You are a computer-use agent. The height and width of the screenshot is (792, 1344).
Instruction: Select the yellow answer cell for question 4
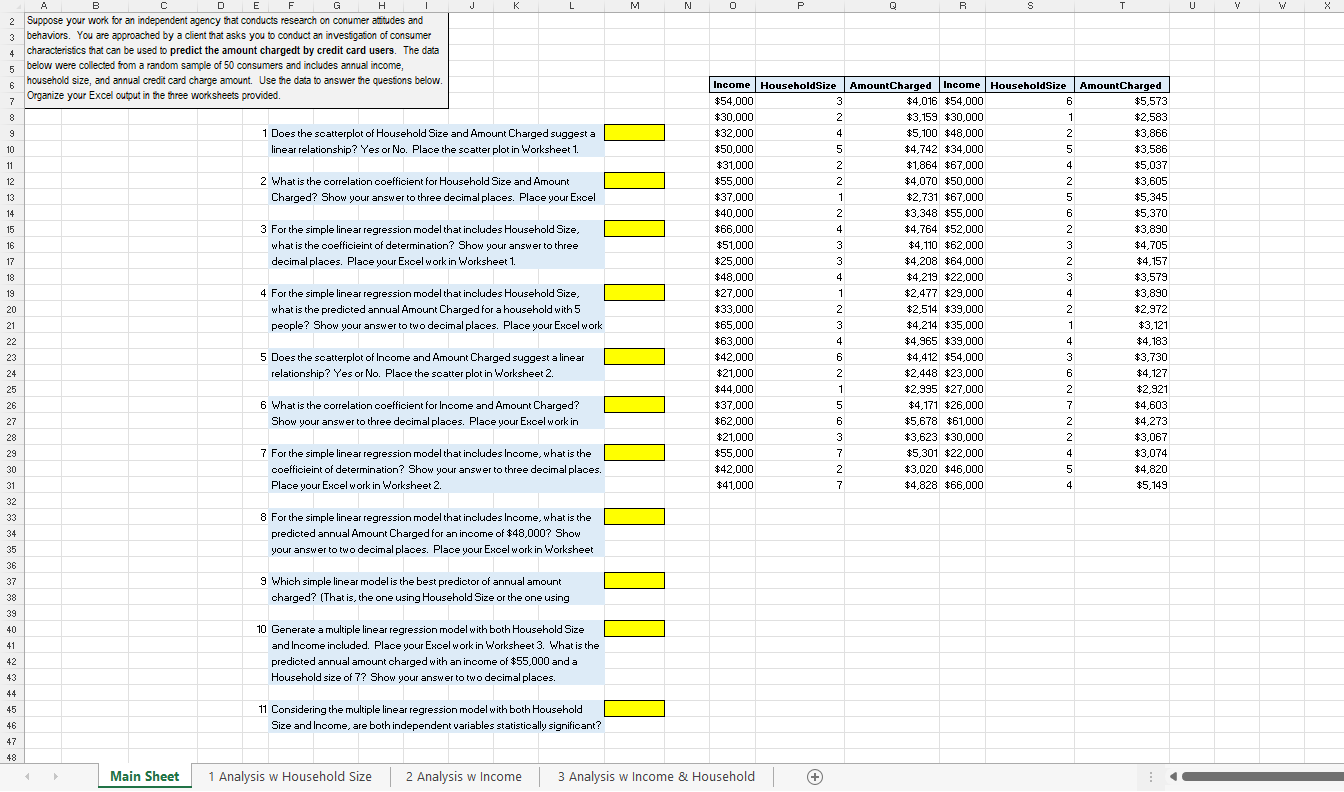point(635,293)
